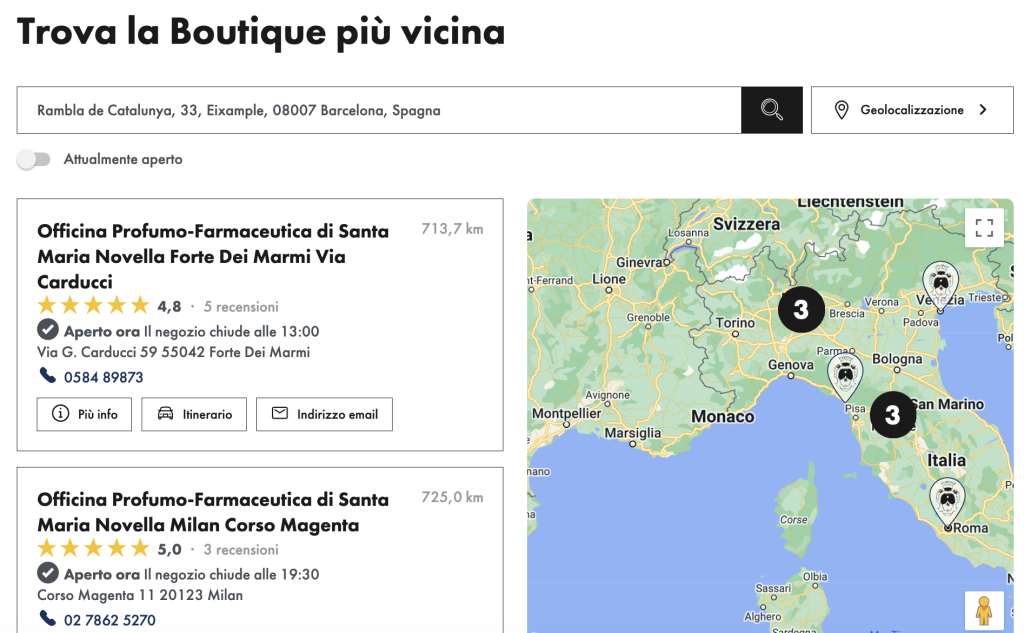Select the boutique pin near Venezia
Image resolution: width=1024 pixels, height=633 pixels.
point(940,285)
